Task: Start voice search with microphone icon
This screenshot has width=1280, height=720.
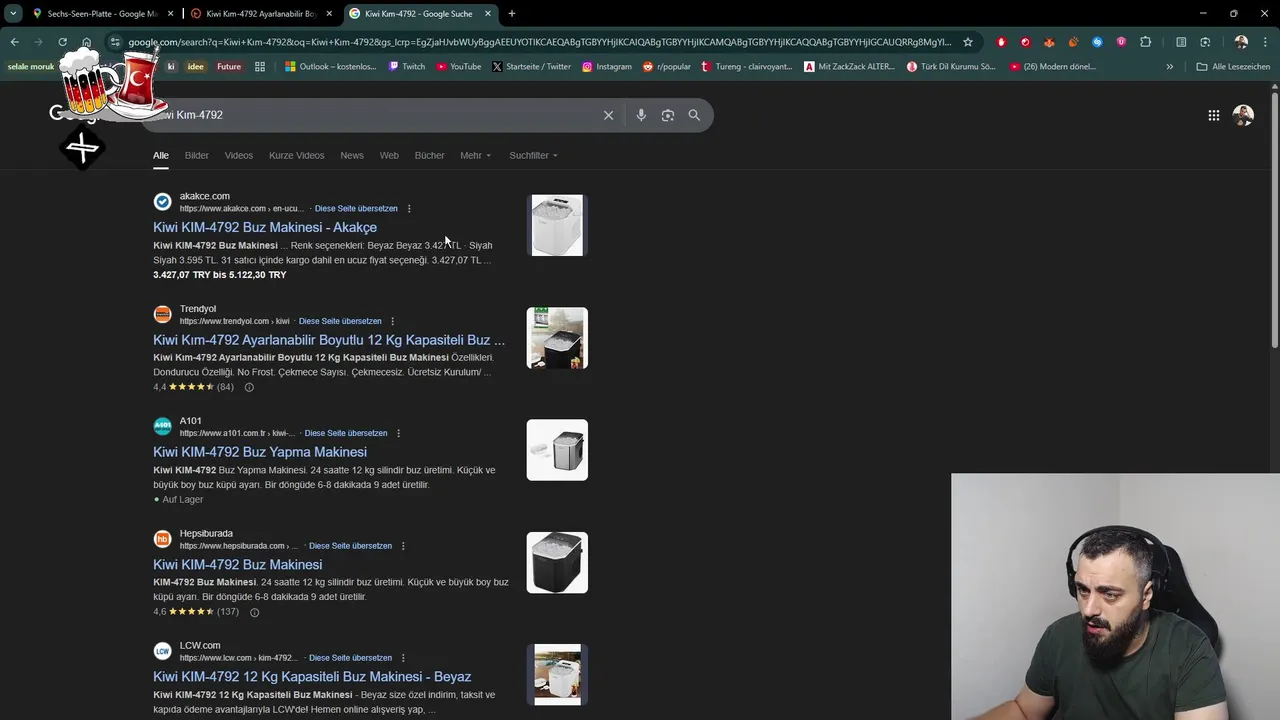Action: (x=641, y=115)
